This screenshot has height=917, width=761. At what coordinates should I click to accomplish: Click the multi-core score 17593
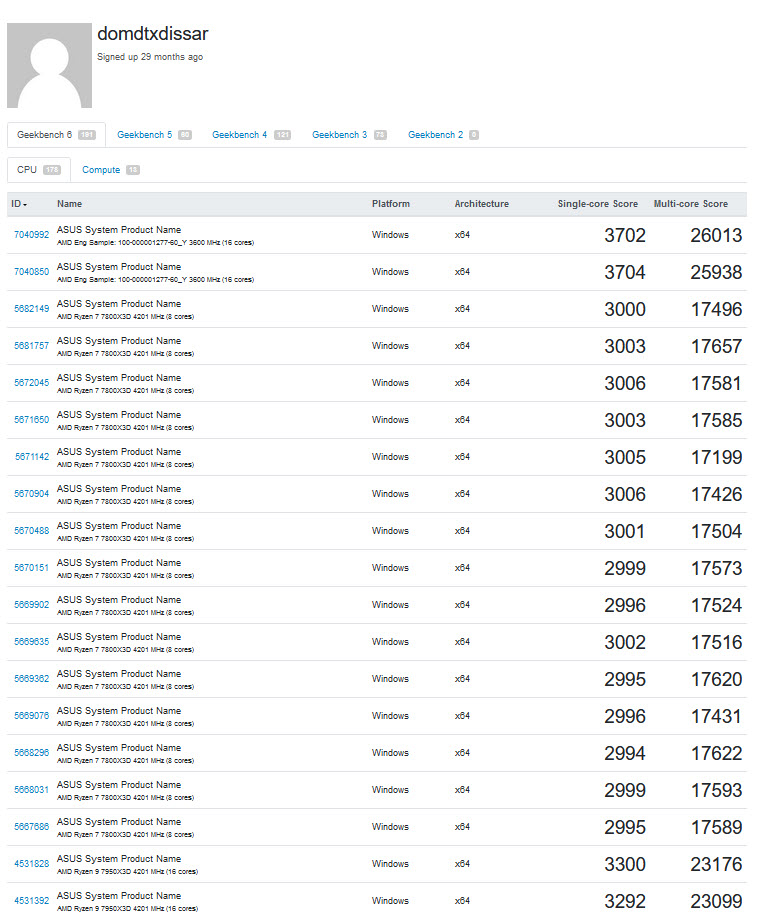tap(717, 791)
